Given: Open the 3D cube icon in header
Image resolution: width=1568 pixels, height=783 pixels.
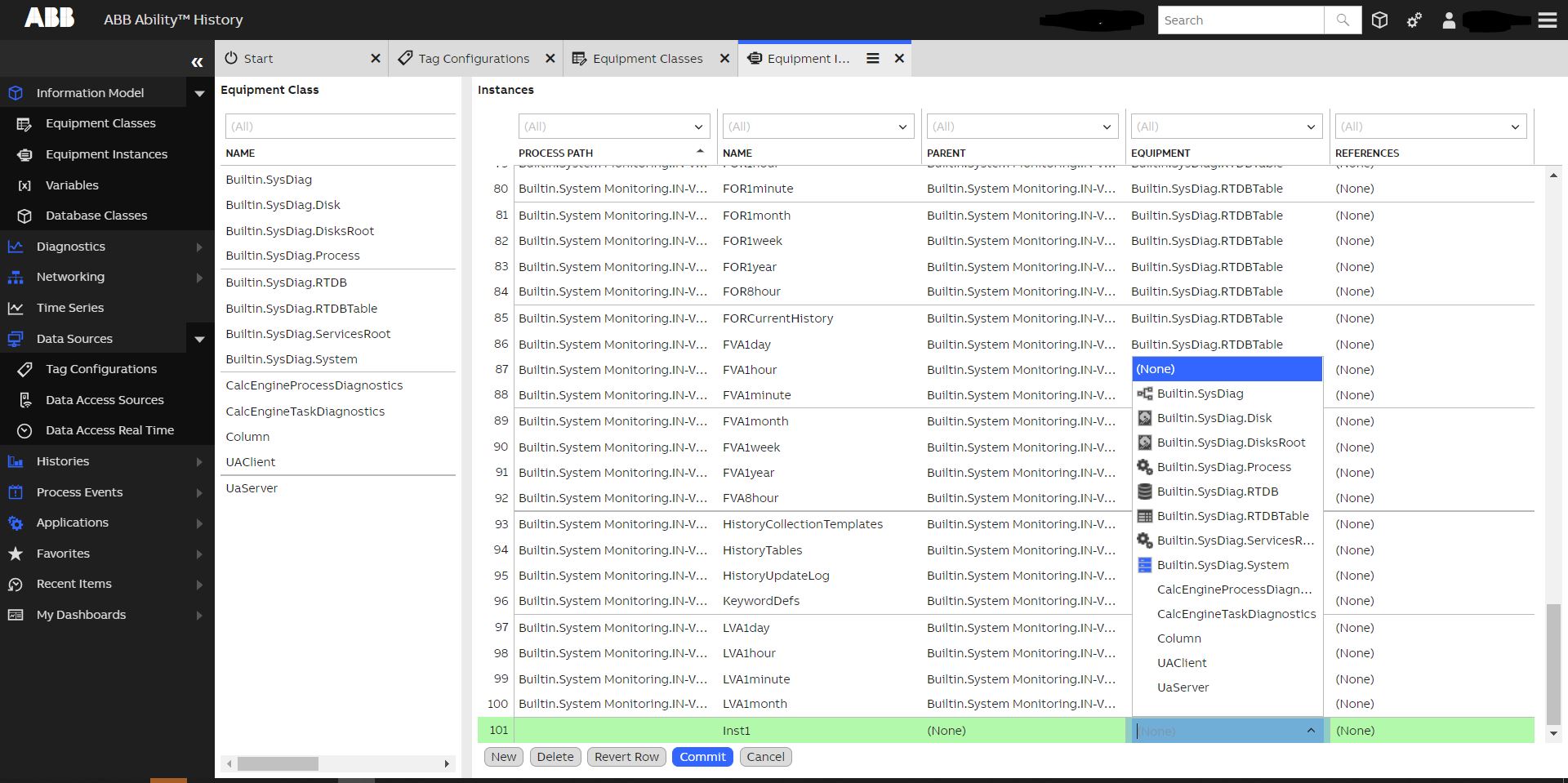Looking at the screenshot, I should click(1379, 20).
